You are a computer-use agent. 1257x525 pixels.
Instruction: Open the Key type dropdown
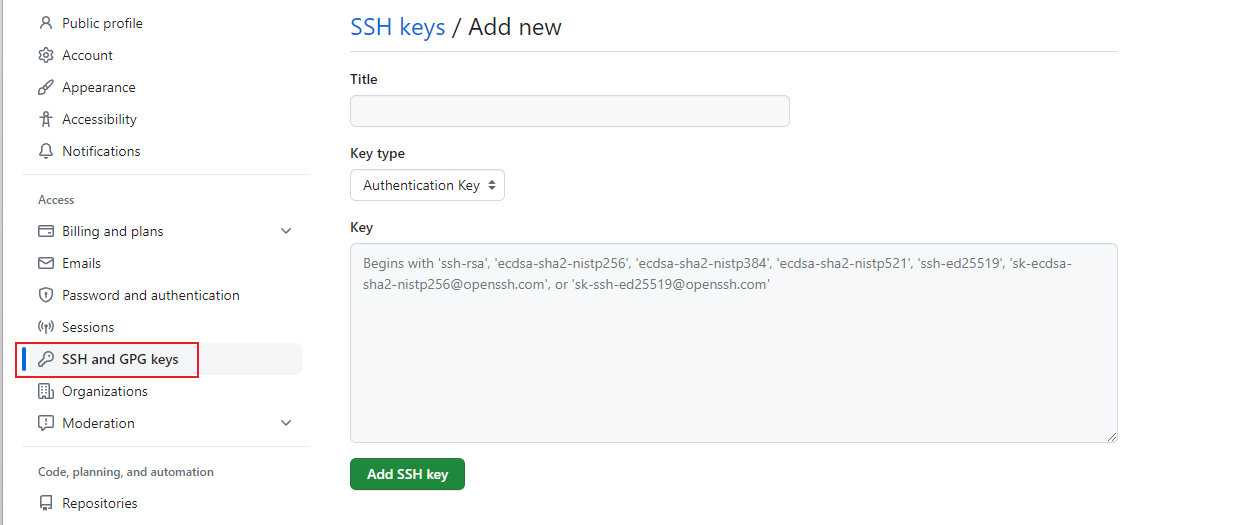(427, 185)
